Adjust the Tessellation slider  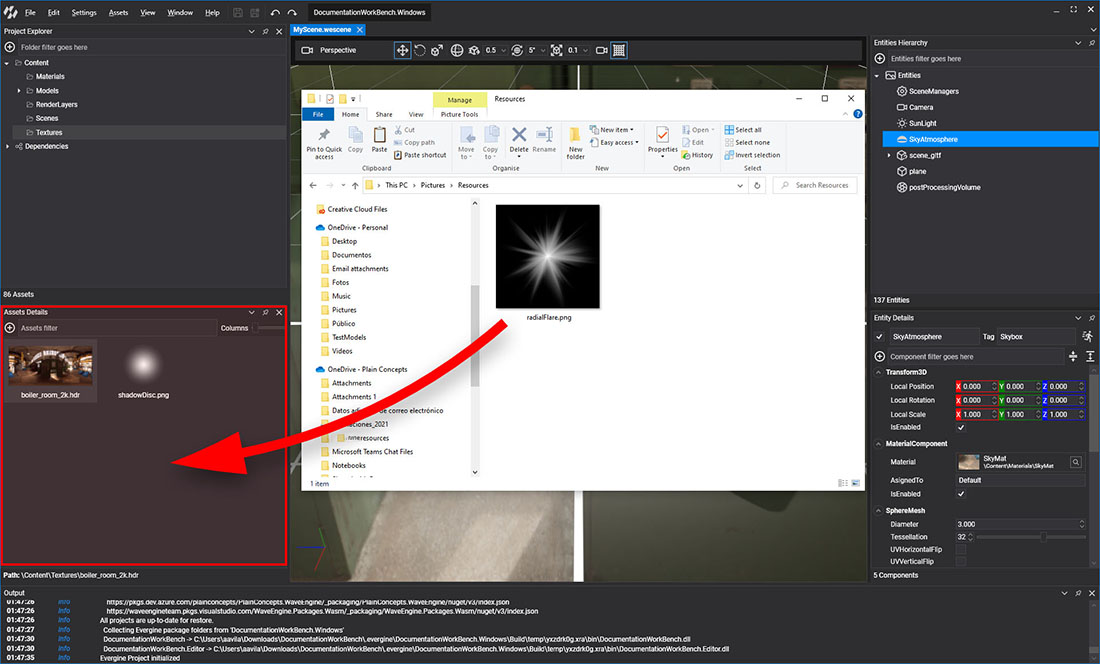pos(1042,537)
